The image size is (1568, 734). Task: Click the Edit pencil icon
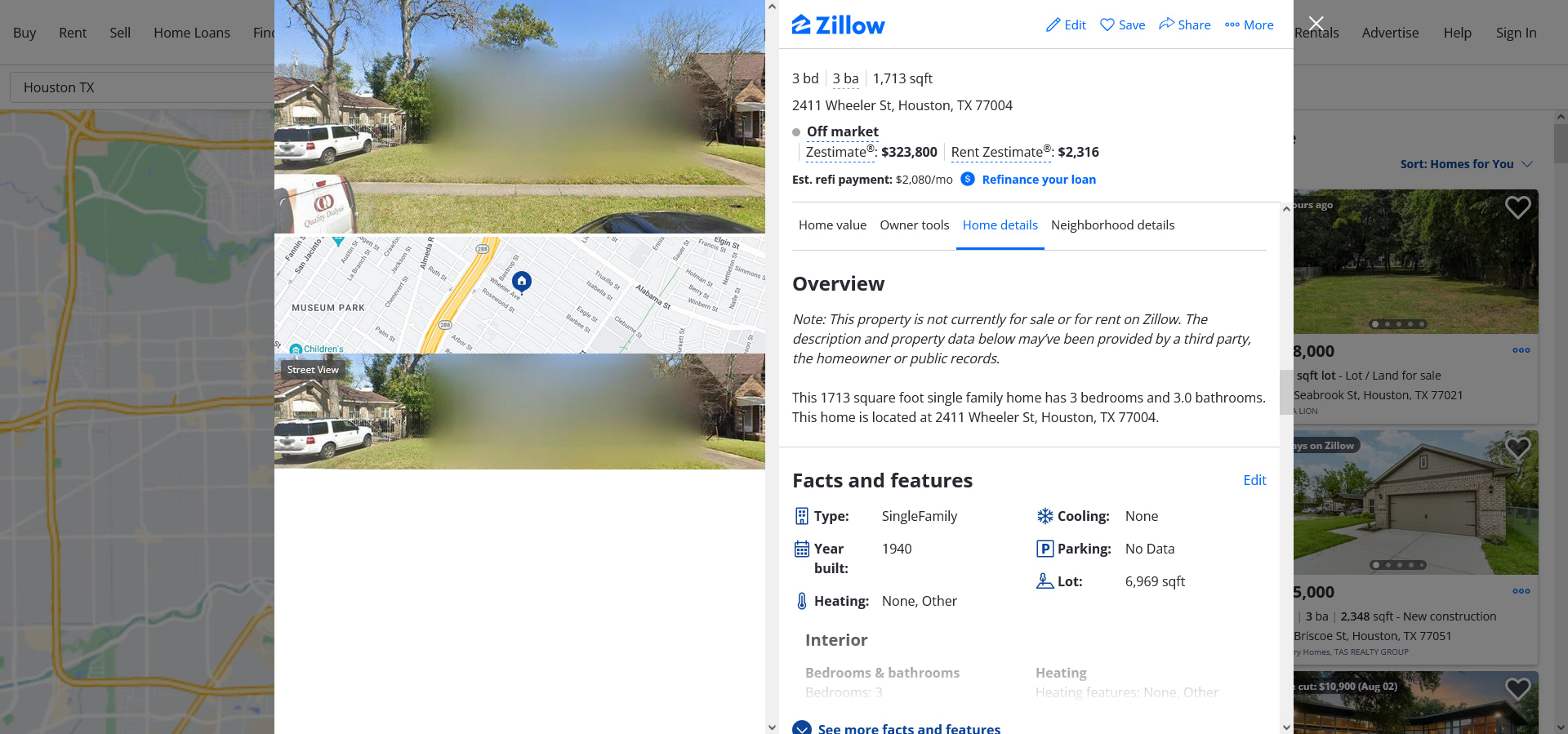click(1053, 25)
